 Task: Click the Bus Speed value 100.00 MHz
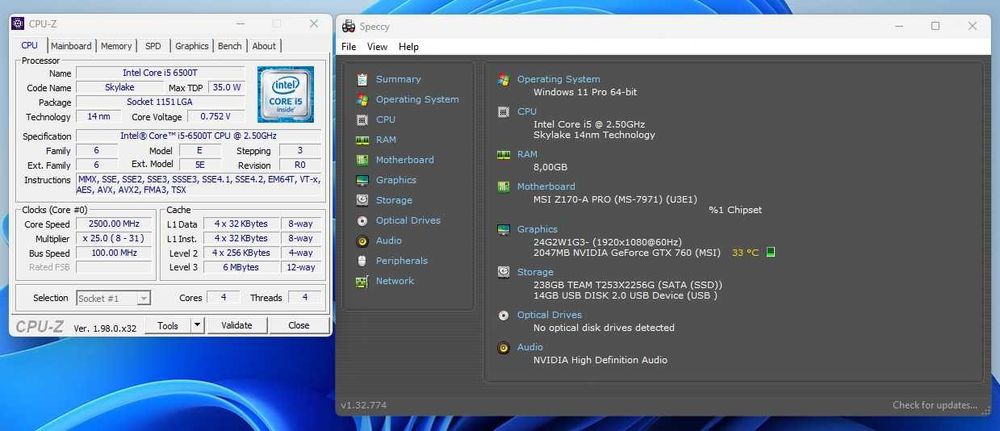pos(114,252)
